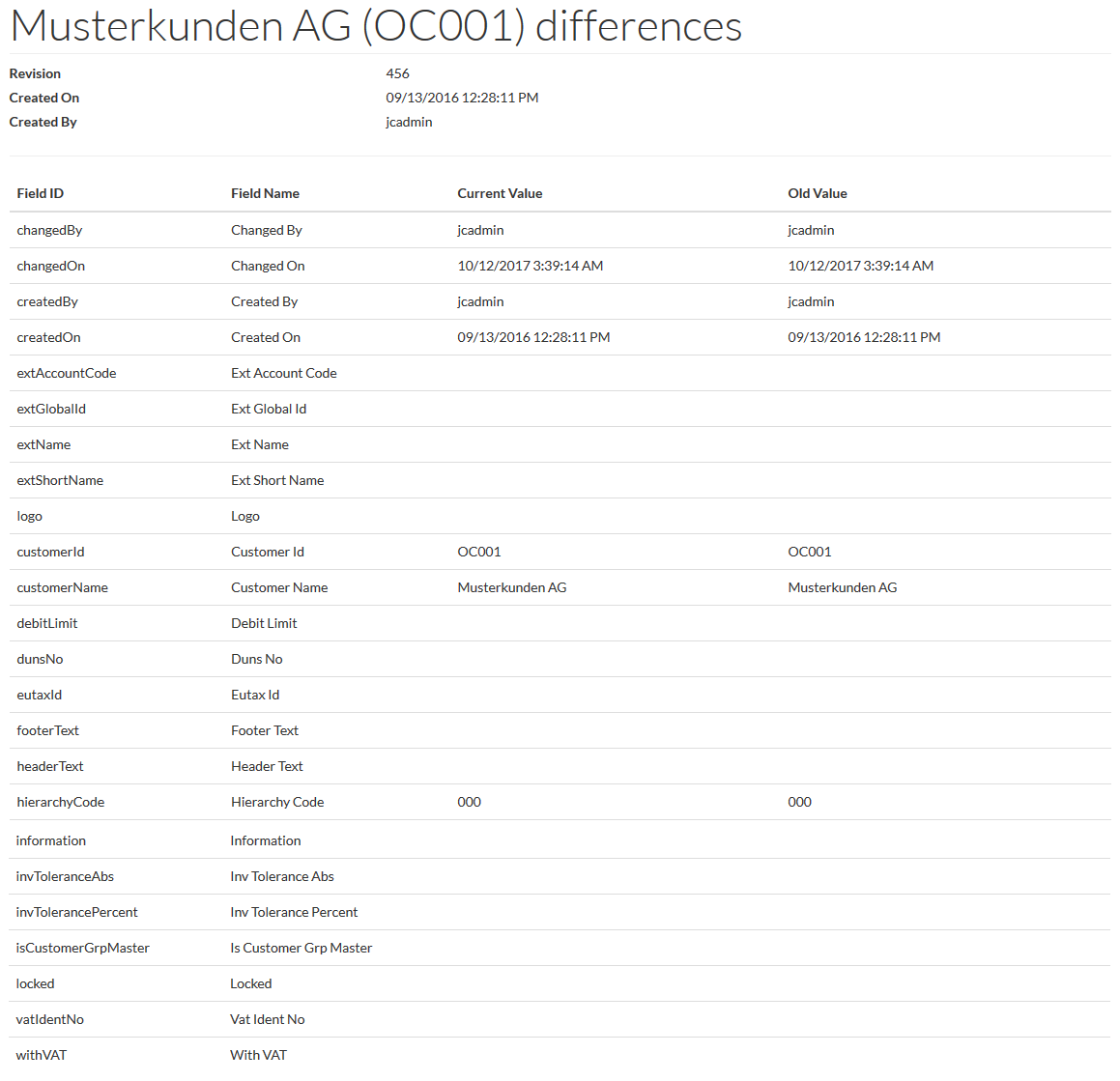The width and height of the screenshot is (1120, 1081).
Task: Select the Debit Limit field name
Action: pyautogui.click(x=264, y=623)
